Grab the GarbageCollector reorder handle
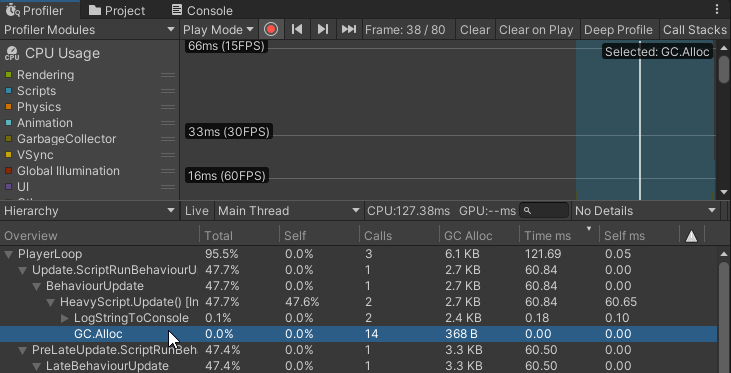Image resolution: width=731 pixels, height=373 pixels. click(x=168, y=138)
